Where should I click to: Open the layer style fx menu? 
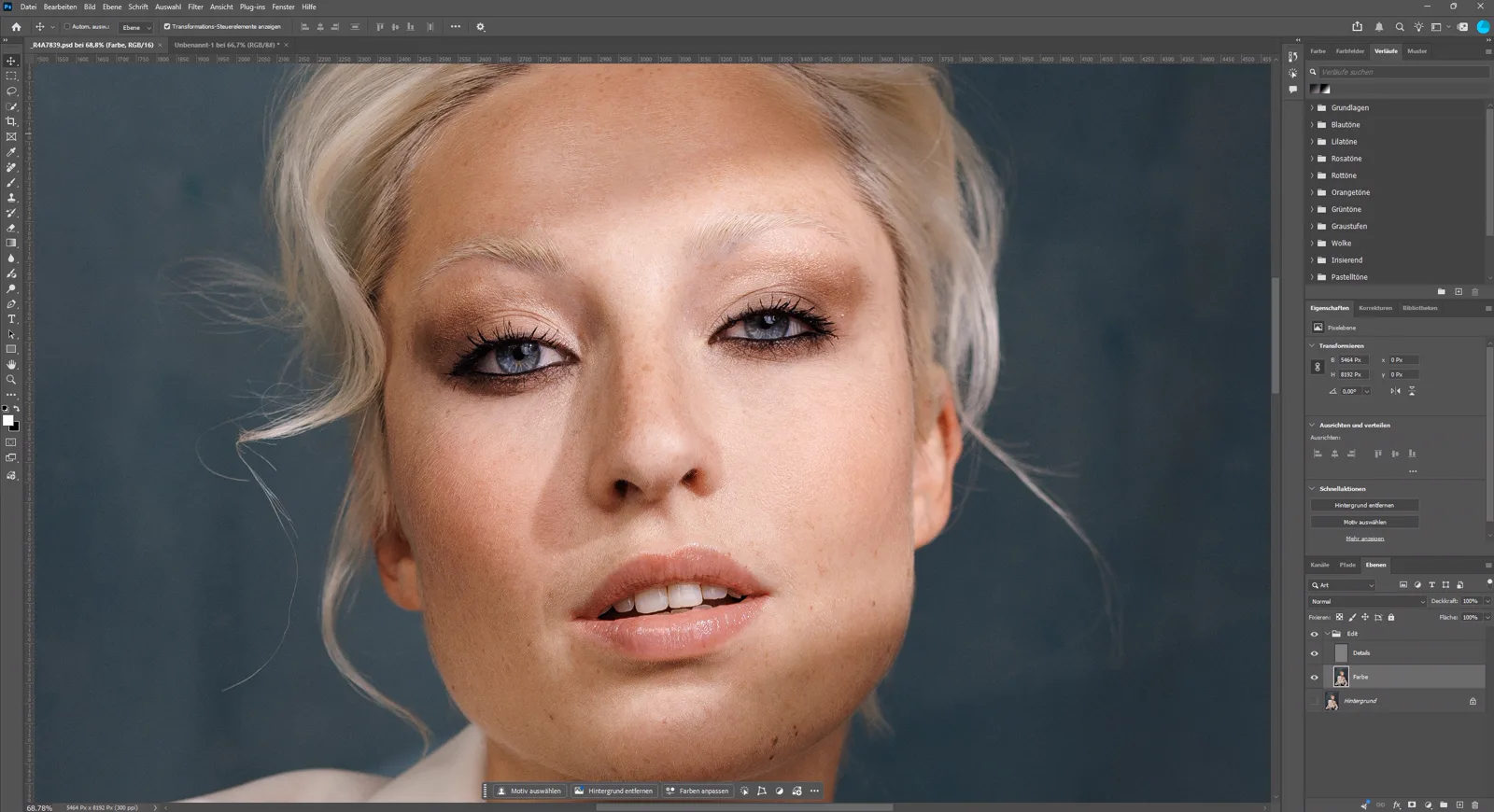point(1397,805)
